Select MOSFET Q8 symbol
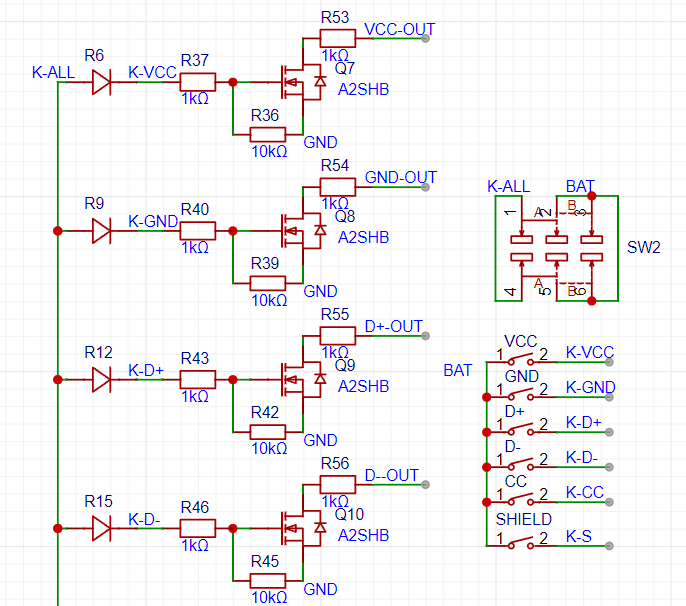Viewport: 686px width, 606px height. [303, 231]
